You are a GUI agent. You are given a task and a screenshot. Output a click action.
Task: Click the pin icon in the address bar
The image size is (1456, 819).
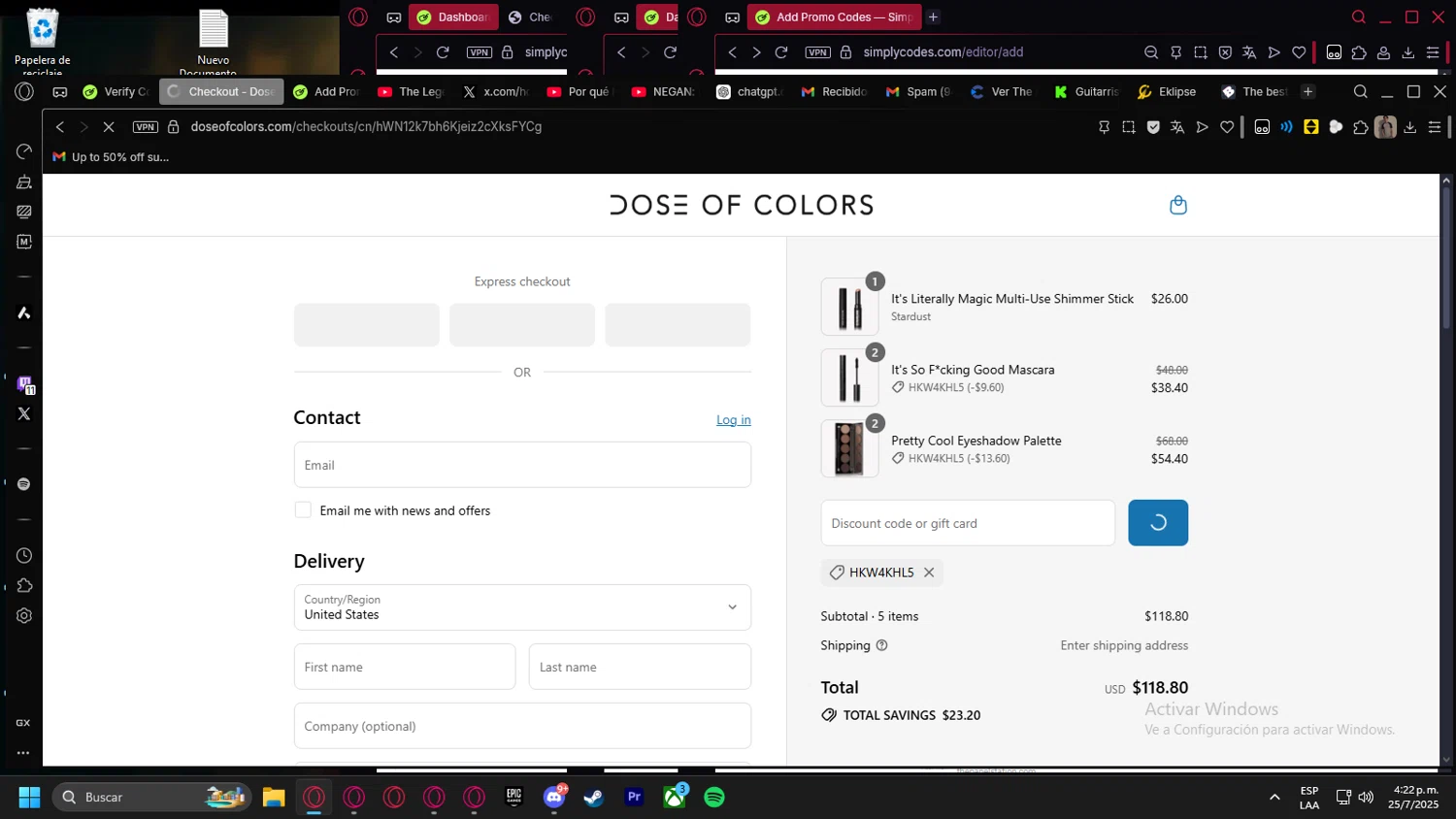[x=1104, y=127]
